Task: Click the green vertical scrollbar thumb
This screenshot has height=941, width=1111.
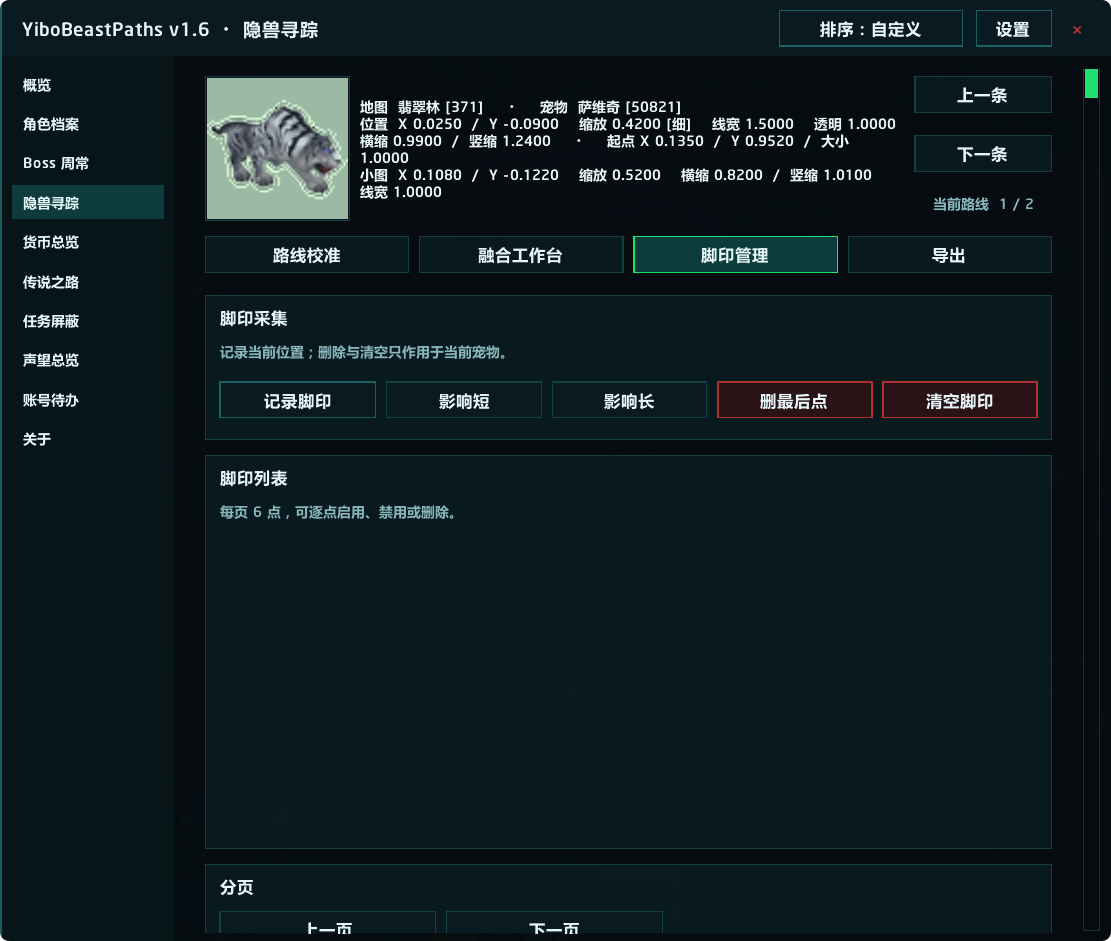Action: coord(1091,84)
